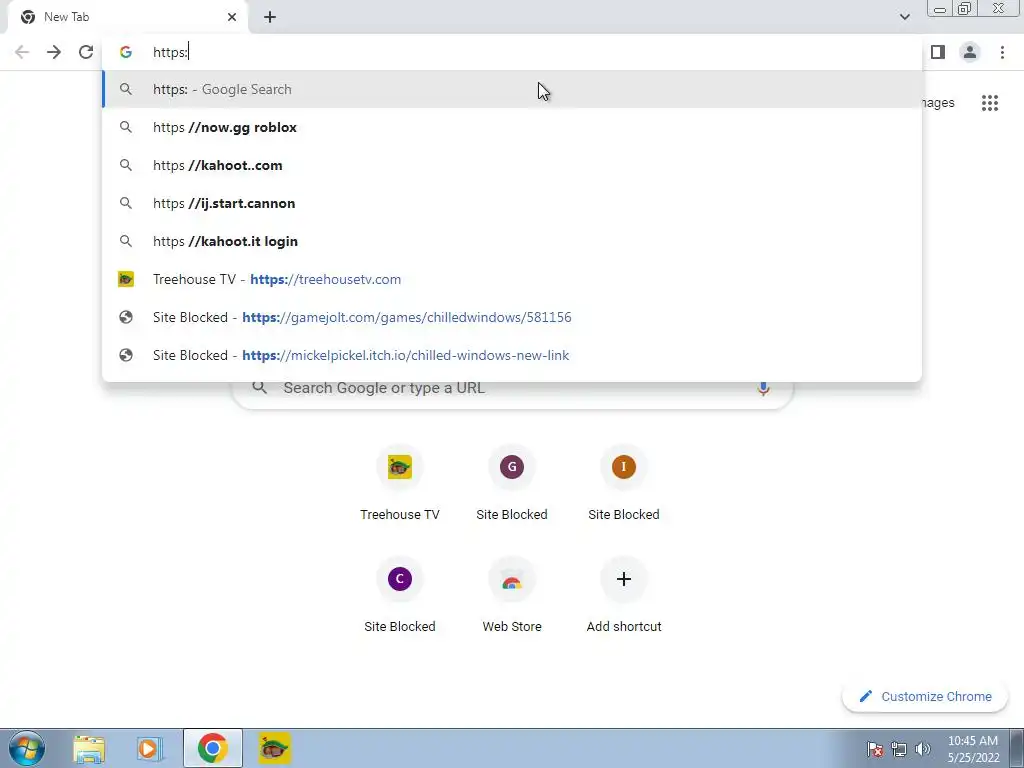Choose the '//ij.start.cannon' suggestion
The height and width of the screenshot is (768, 1024).
[511, 203]
